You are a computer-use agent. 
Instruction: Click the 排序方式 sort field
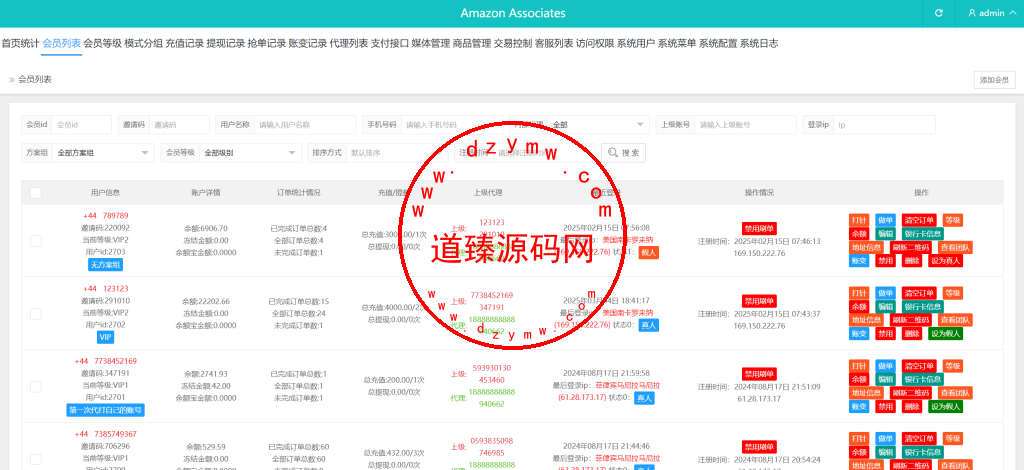397,153
